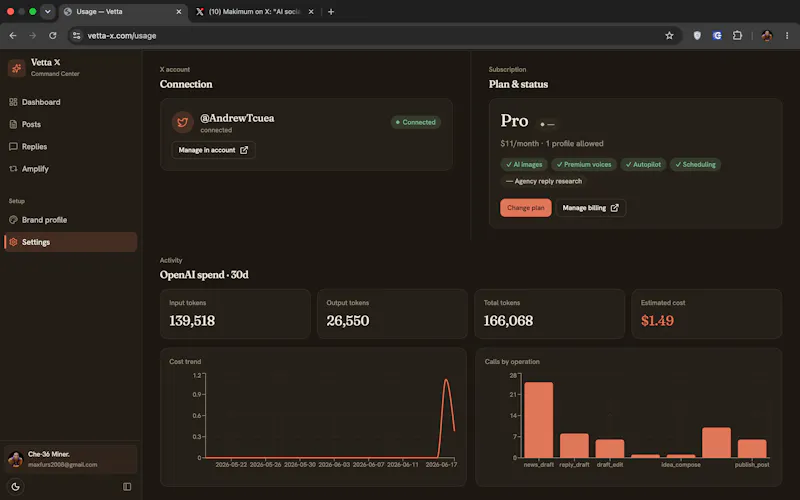This screenshot has height=500, width=800.
Task: Click the user avatar in sidebar footer
Action: click(x=15, y=459)
